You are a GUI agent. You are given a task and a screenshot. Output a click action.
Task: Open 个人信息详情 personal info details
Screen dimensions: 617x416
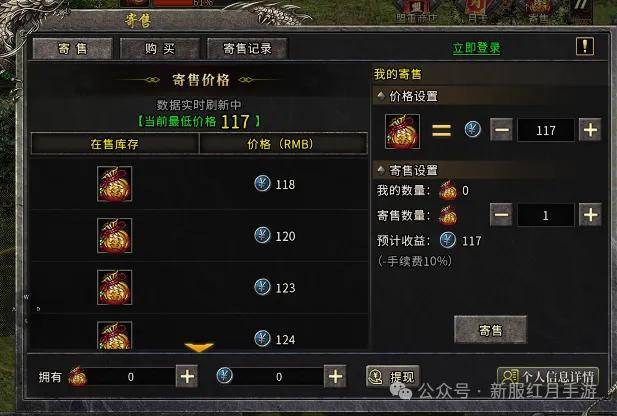(x=548, y=377)
